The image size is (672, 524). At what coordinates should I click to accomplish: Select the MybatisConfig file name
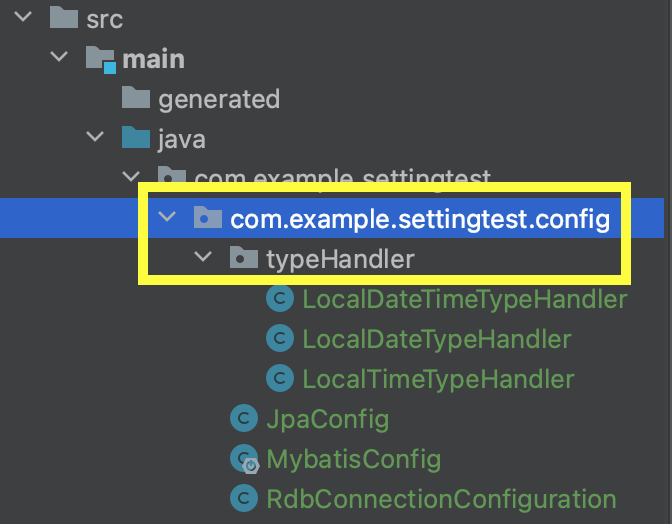point(354,460)
